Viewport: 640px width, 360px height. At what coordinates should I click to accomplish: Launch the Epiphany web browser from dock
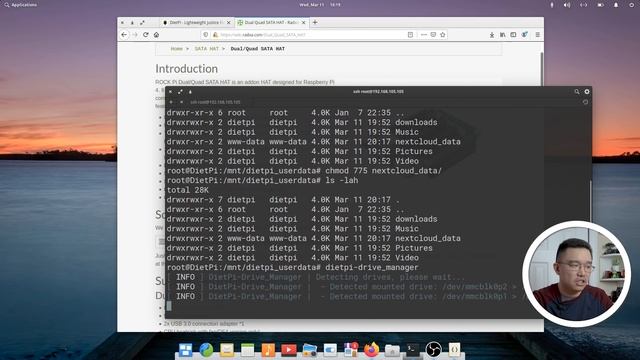[x=206, y=350]
